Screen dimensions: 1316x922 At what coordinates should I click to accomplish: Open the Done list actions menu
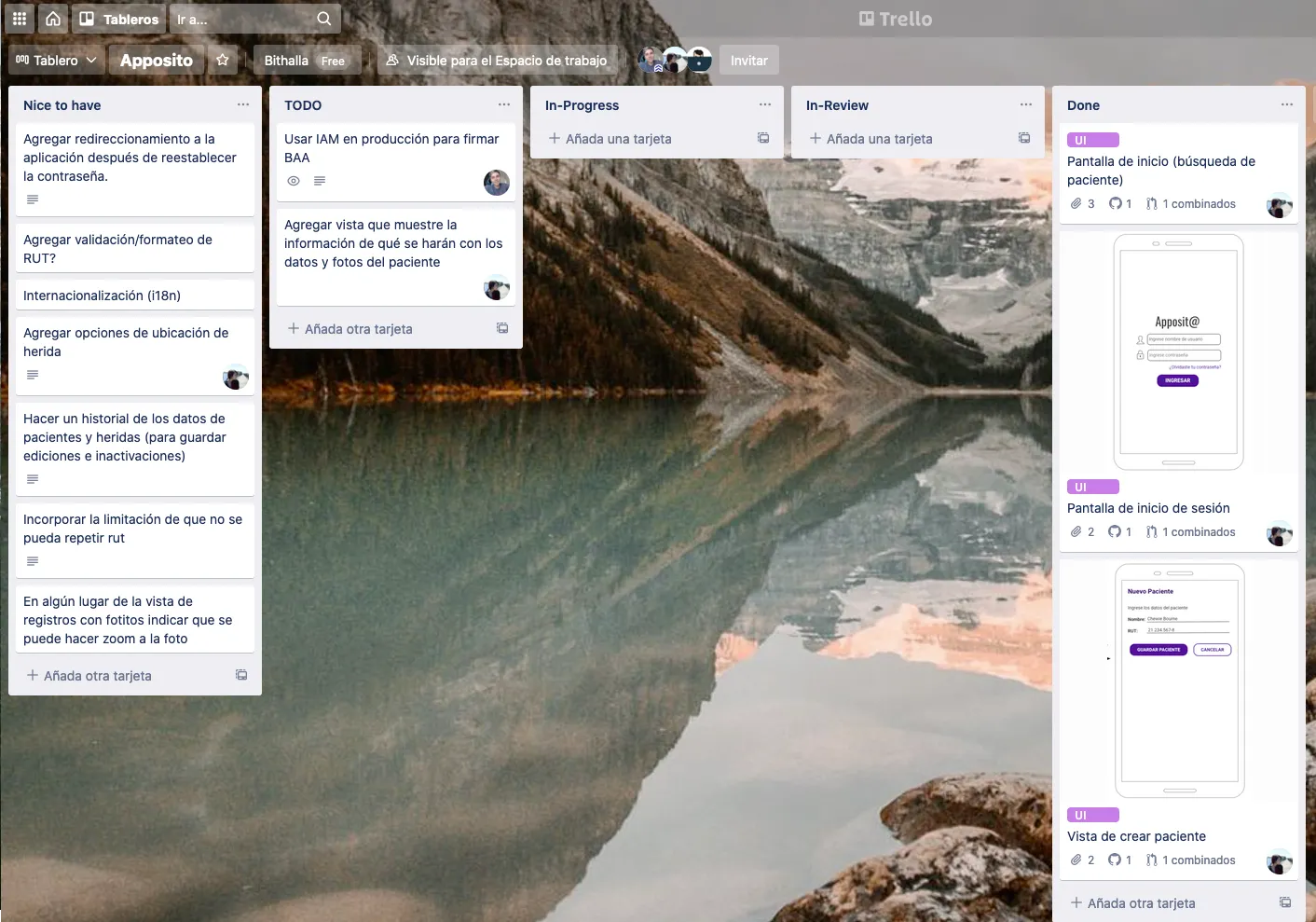click(x=1287, y=104)
